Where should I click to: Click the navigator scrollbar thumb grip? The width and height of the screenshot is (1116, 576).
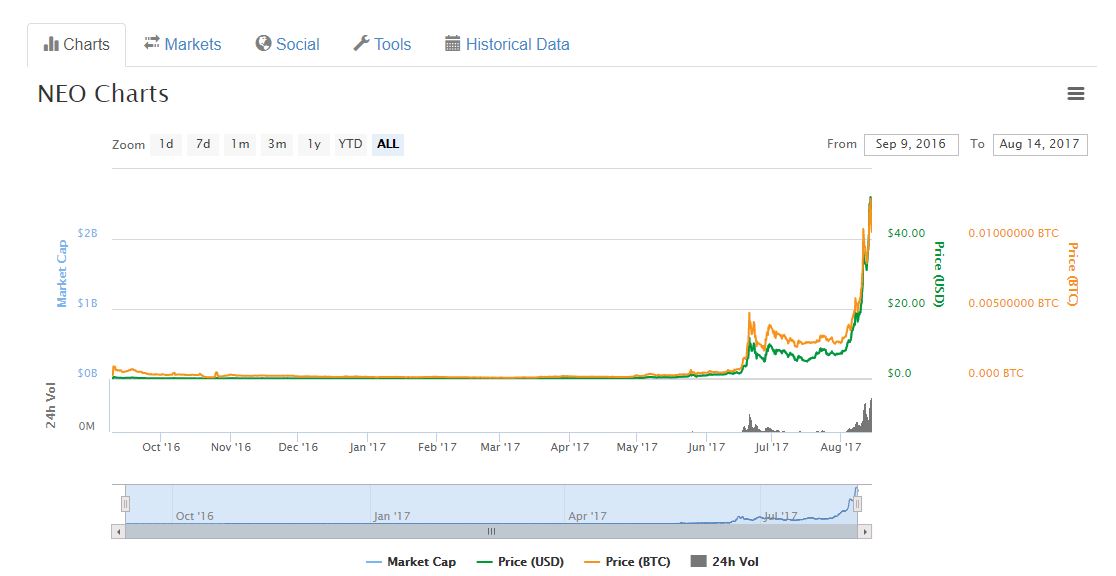(x=491, y=531)
